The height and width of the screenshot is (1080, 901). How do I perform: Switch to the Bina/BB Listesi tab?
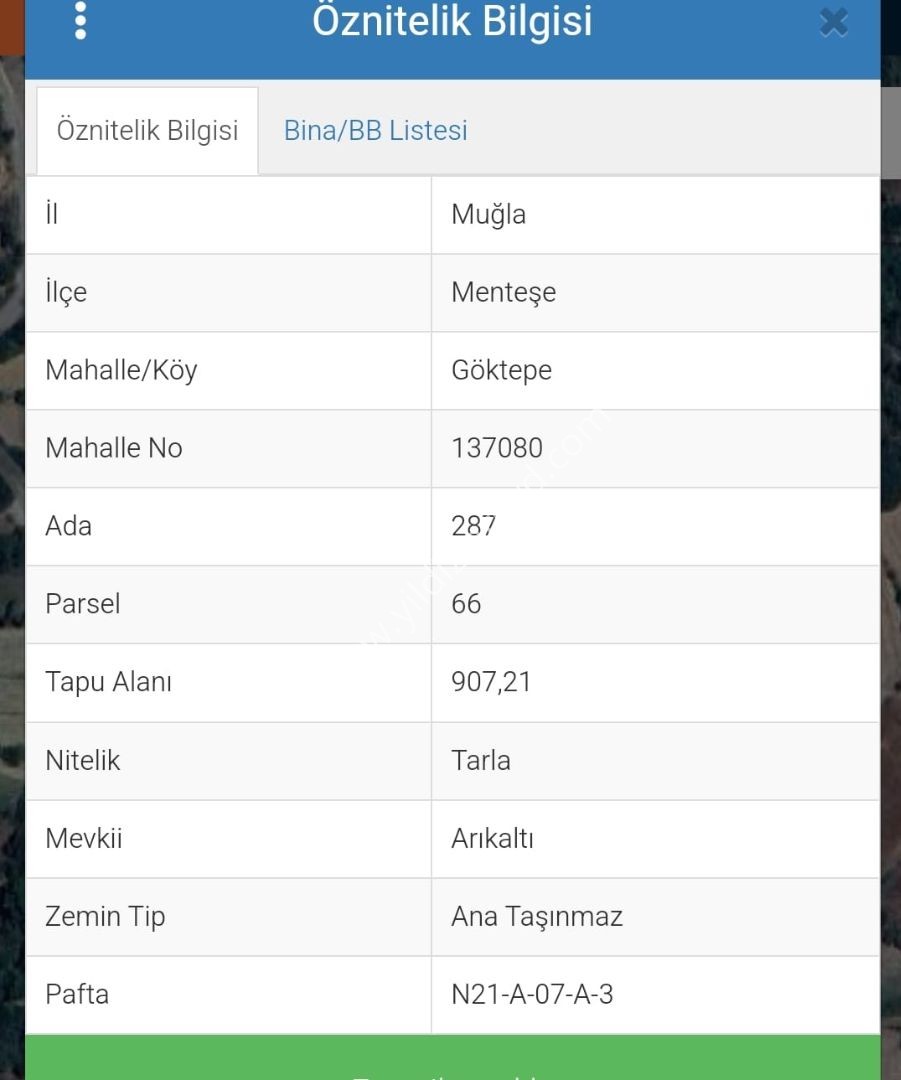(375, 130)
